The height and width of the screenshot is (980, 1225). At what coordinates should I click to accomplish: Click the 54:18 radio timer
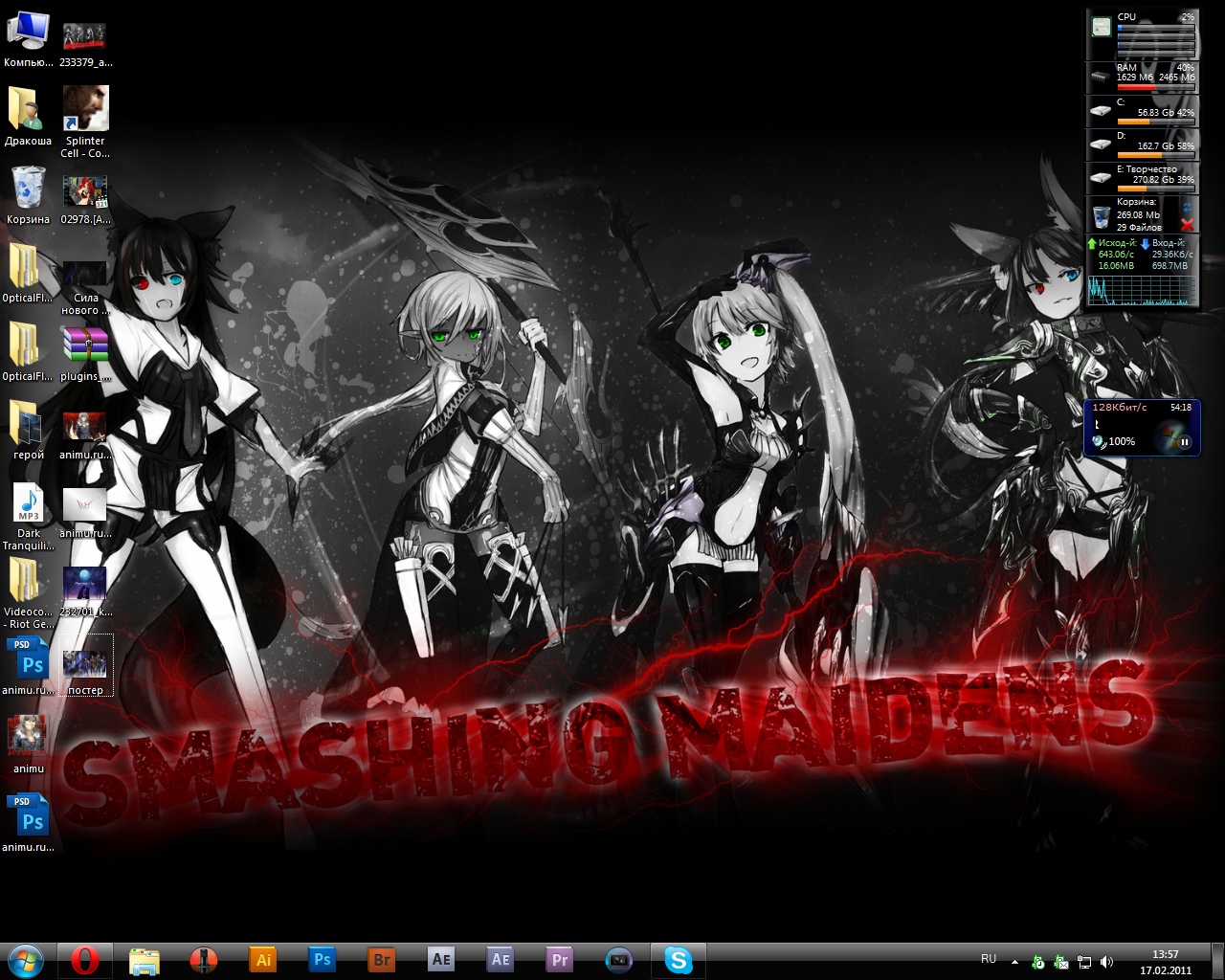pyautogui.click(x=1181, y=407)
